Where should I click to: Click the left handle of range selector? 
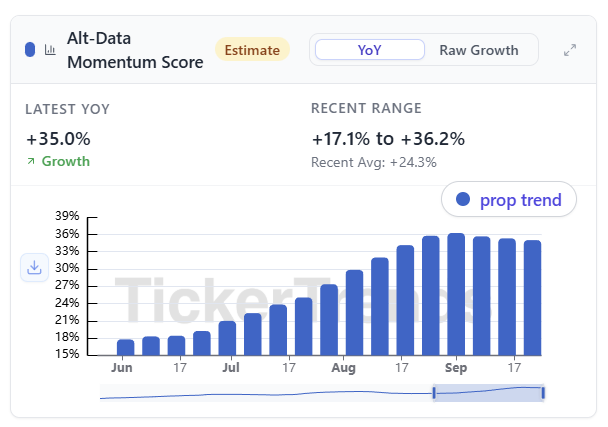434,393
